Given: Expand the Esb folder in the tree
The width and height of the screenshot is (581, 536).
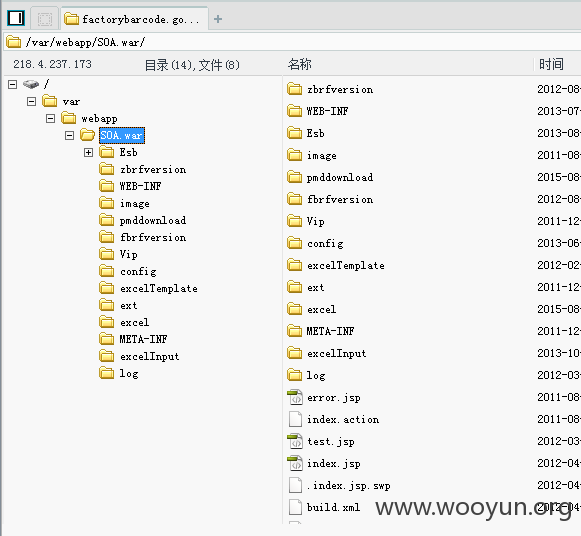Looking at the screenshot, I should click(x=88, y=152).
